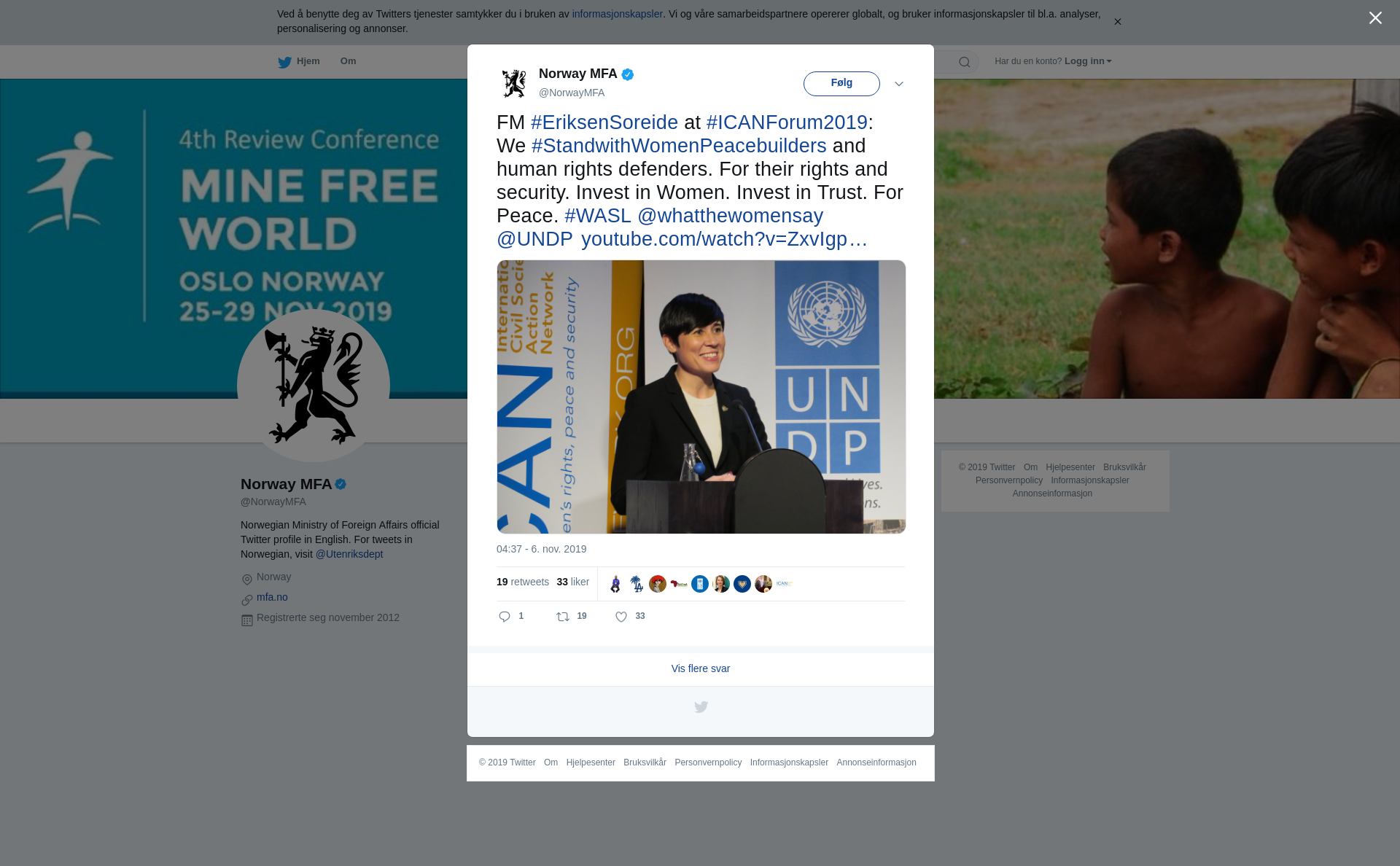Viewport: 1400px width, 866px height.
Task: Click the Twitter bird icon beside Hjem
Action: [x=284, y=63]
